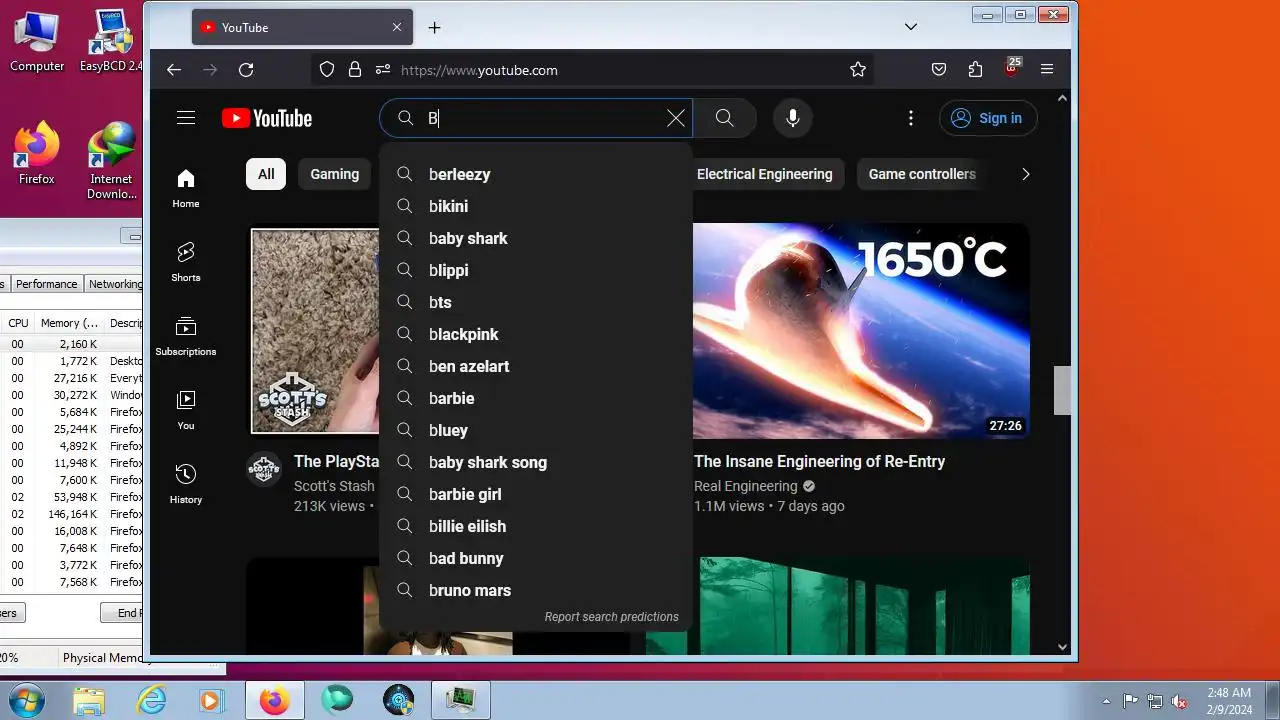
Task: Open the Networking tab in Task Manager
Action: tap(115, 284)
